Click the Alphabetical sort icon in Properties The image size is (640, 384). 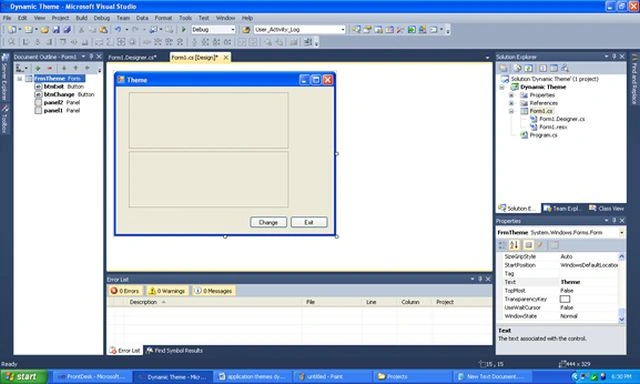click(514, 245)
